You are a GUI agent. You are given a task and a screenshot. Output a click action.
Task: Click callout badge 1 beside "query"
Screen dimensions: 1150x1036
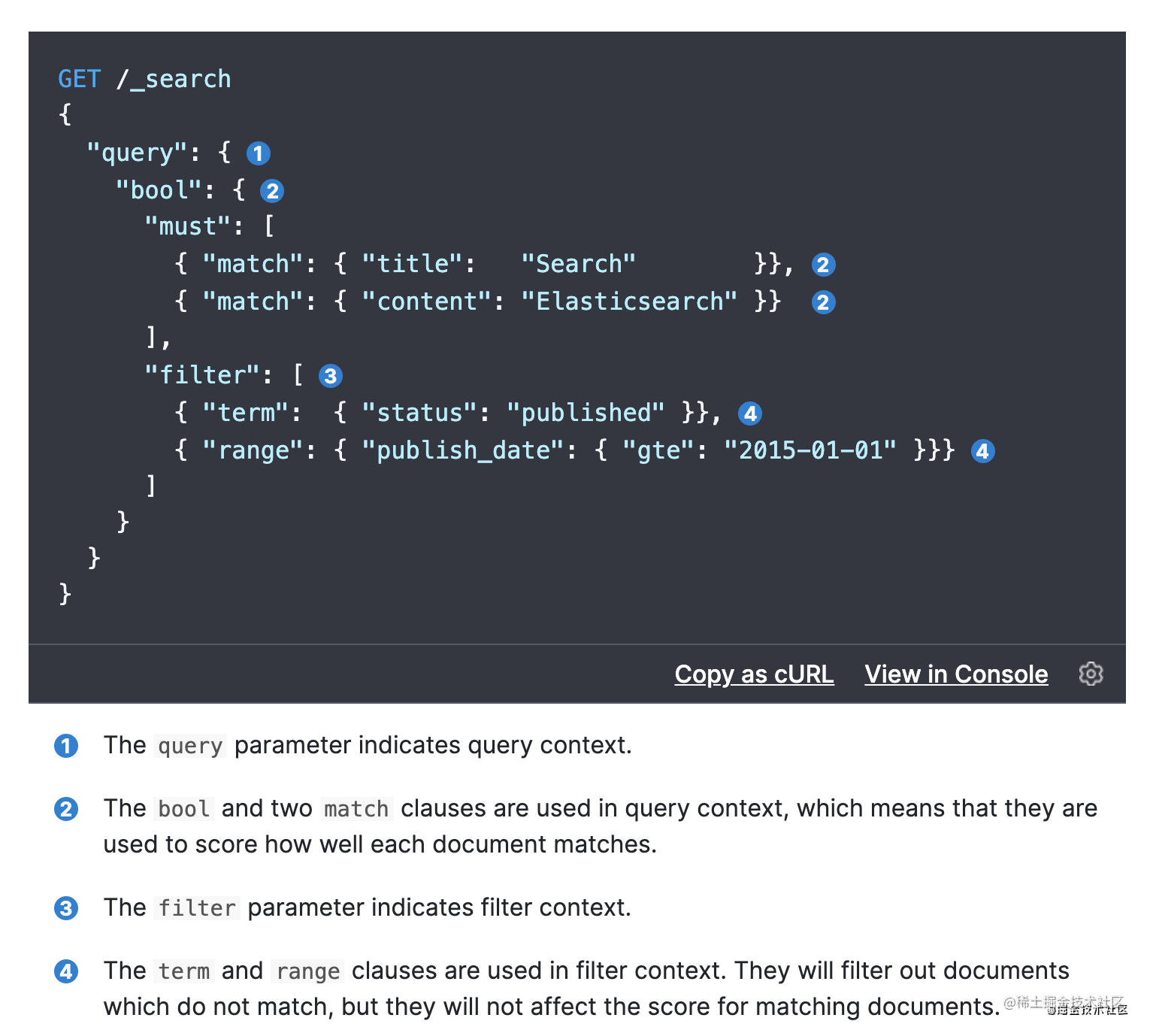coord(259,153)
